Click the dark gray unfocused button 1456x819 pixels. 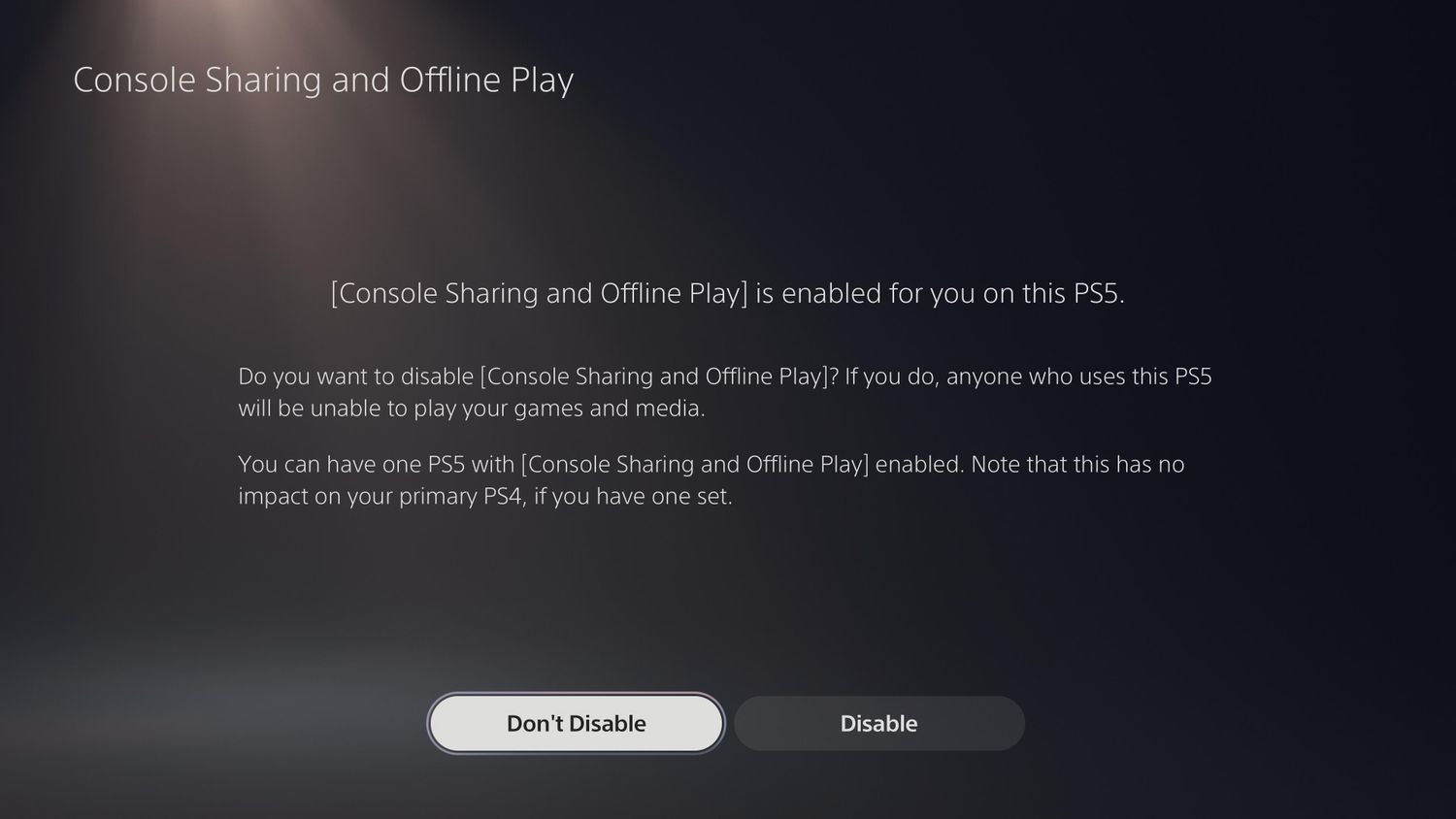878,723
